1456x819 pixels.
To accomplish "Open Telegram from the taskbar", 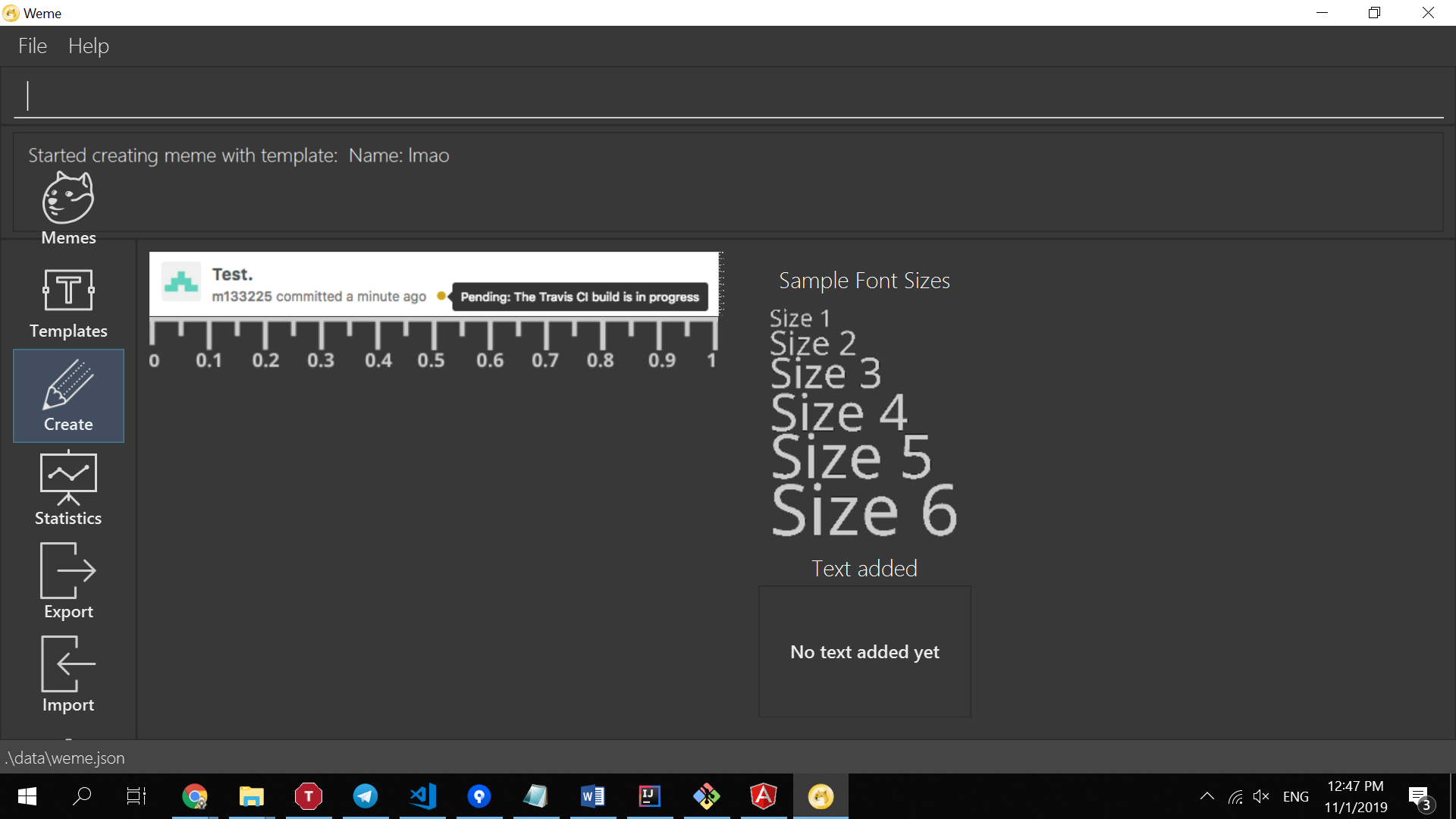I will click(x=366, y=796).
